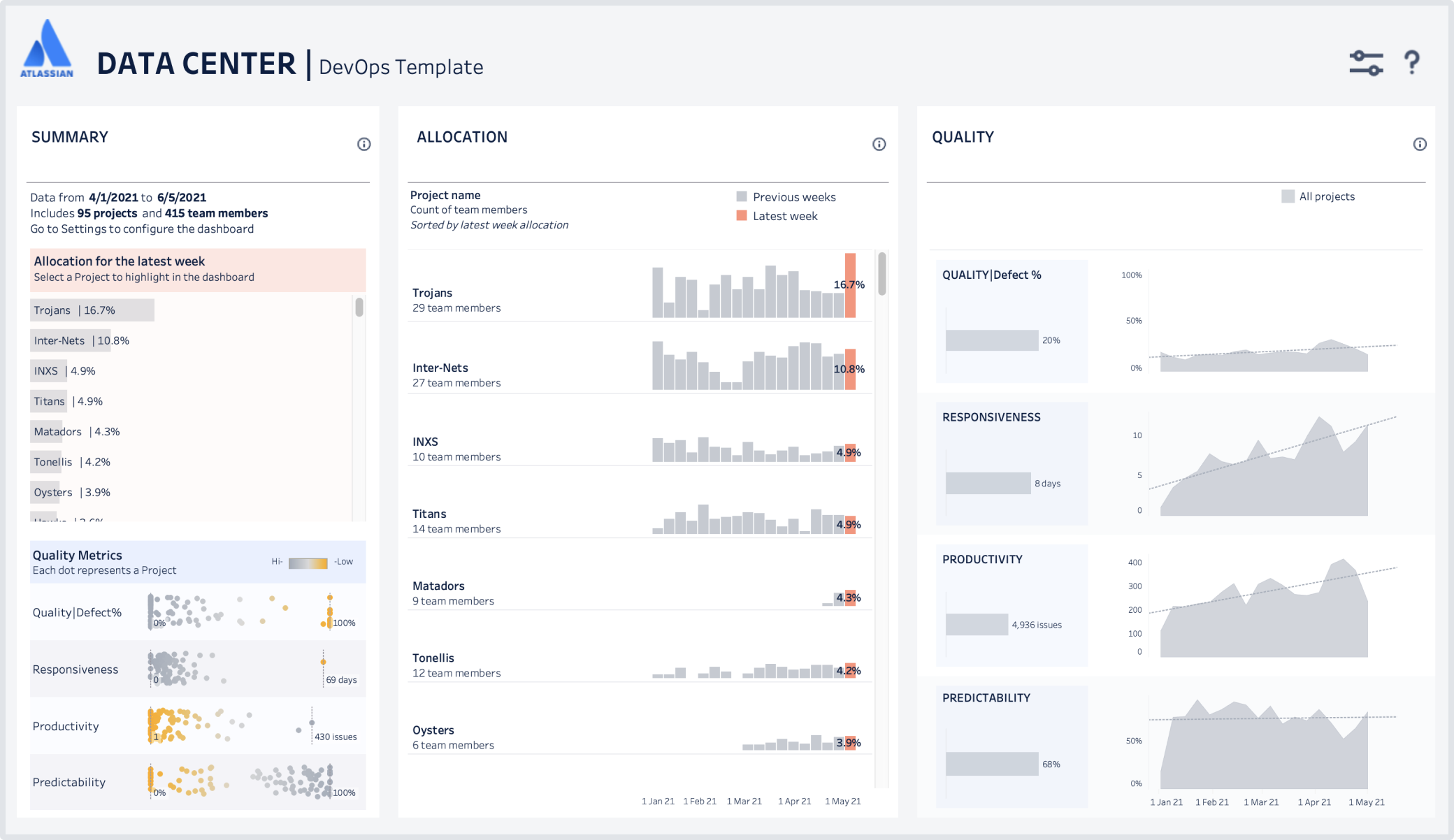The height and width of the screenshot is (840, 1454).
Task: Click Trojans project name in Allocation chart
Action: click(x=432, y=293)
